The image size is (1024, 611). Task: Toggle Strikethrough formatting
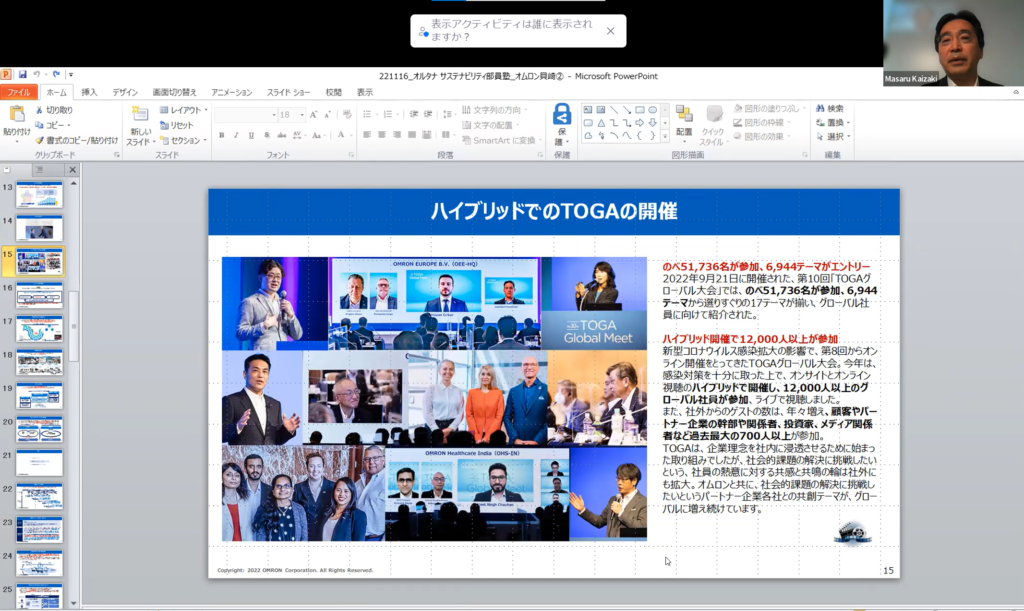[281, 136]
